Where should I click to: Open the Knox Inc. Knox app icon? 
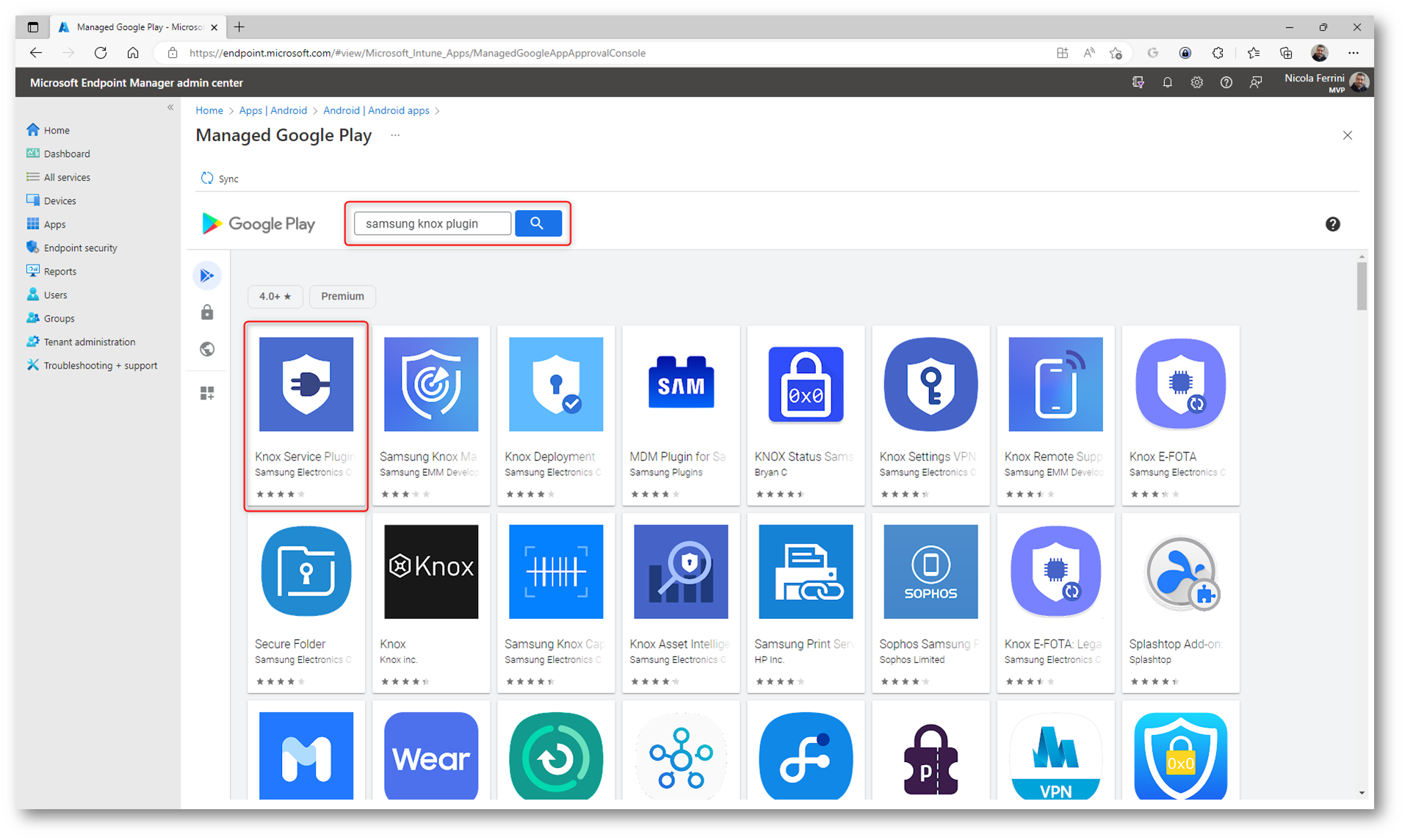tap(431, 571)
